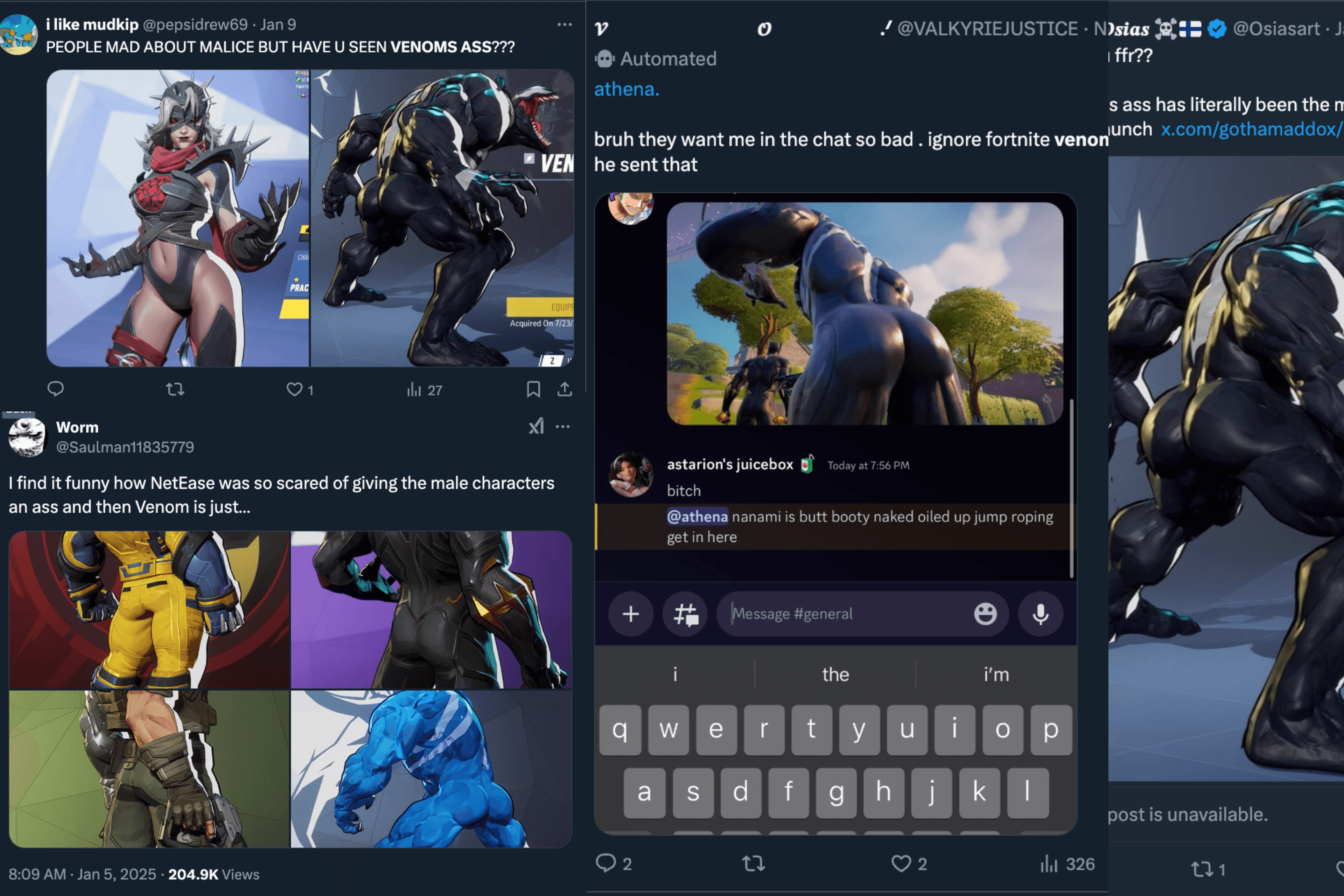
Task: View analytics showing 326 views
Action: 1067,863
